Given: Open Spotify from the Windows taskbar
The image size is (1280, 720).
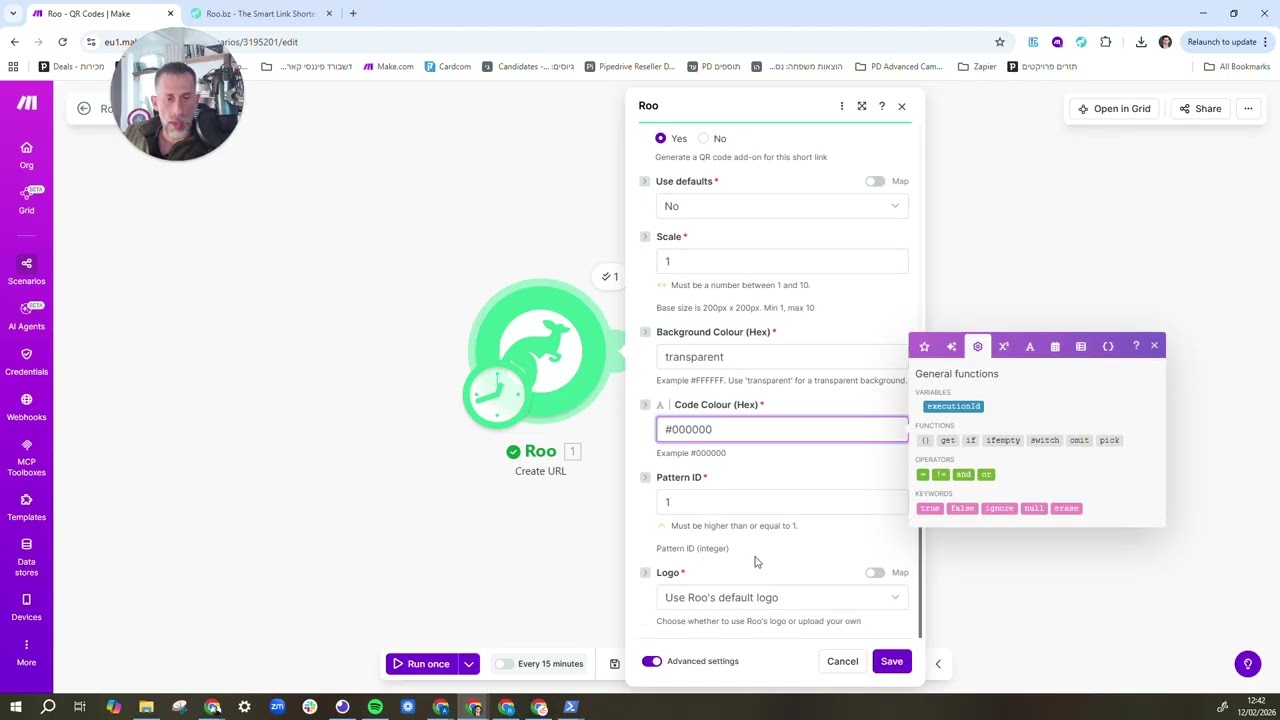Looking at the screenshot, I should click(x=375, y=707).
